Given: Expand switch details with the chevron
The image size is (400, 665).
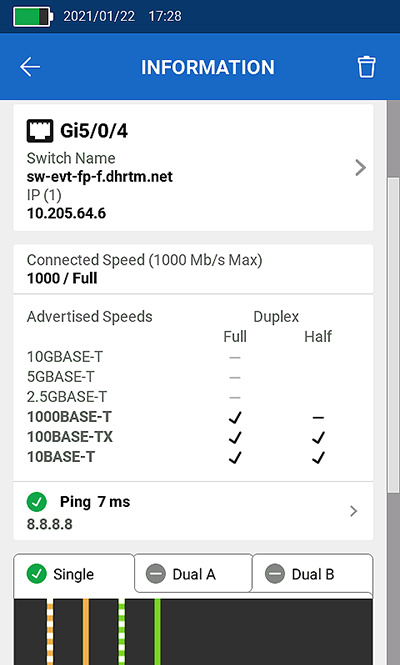Looking at the screenshot, I should pyautogui.click(x=360, y=168).
